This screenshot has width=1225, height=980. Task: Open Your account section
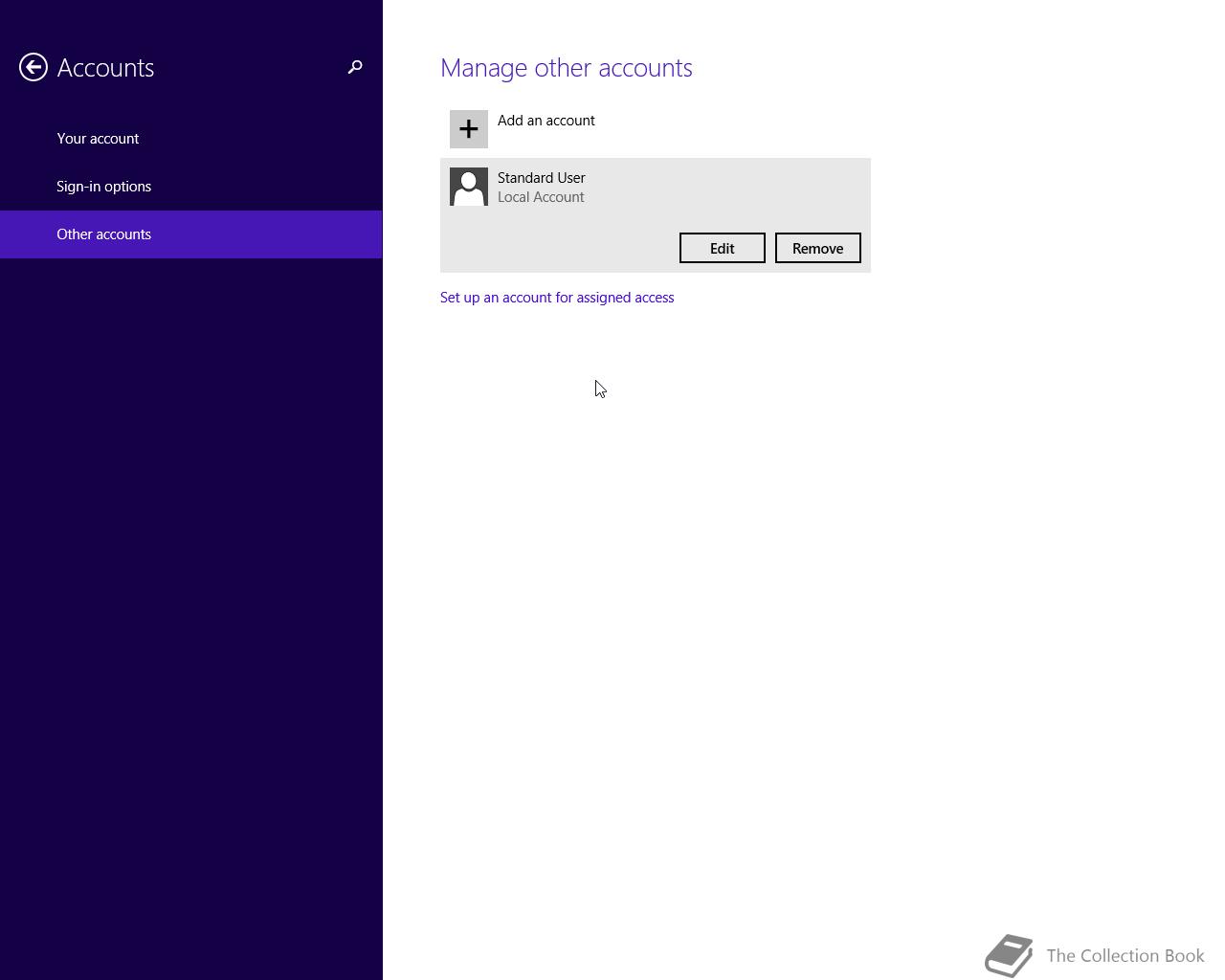pos(191,139)
